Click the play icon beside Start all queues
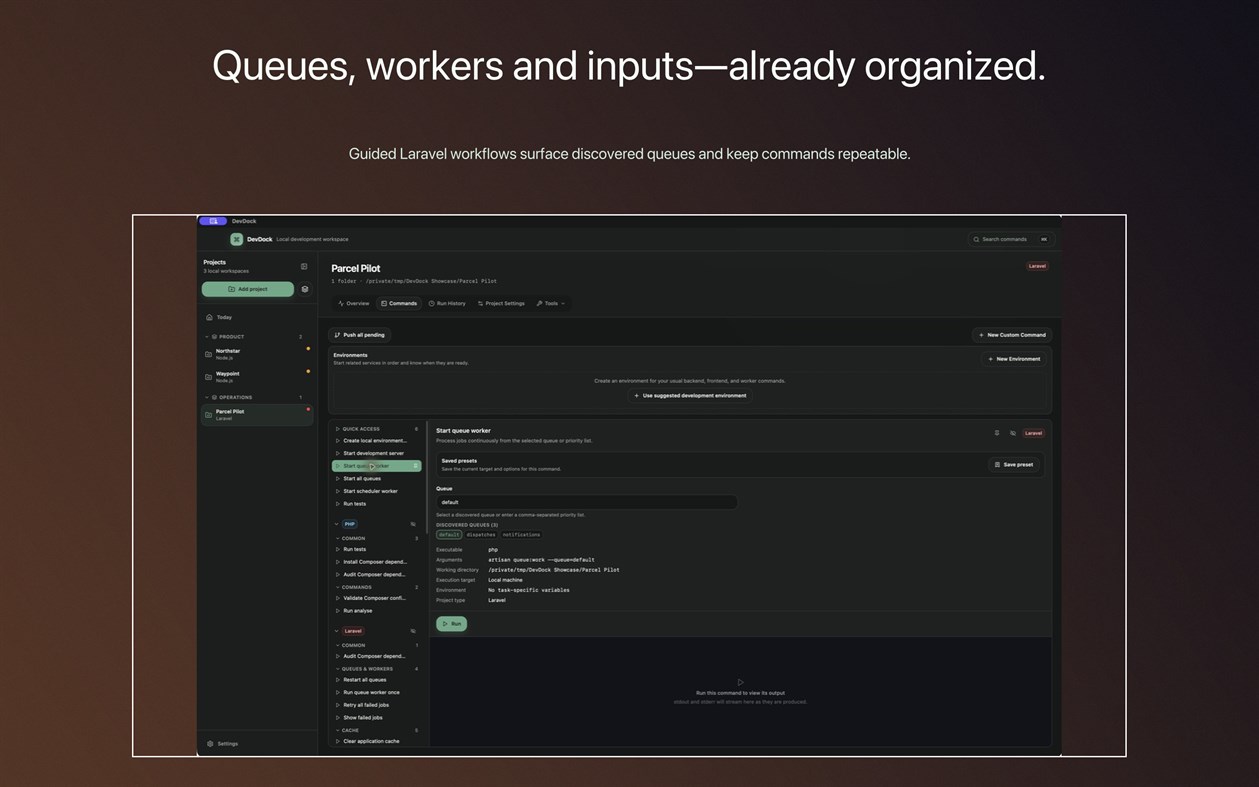The height and width of the screenshot is (787, 1259). (x=338, y=479)
